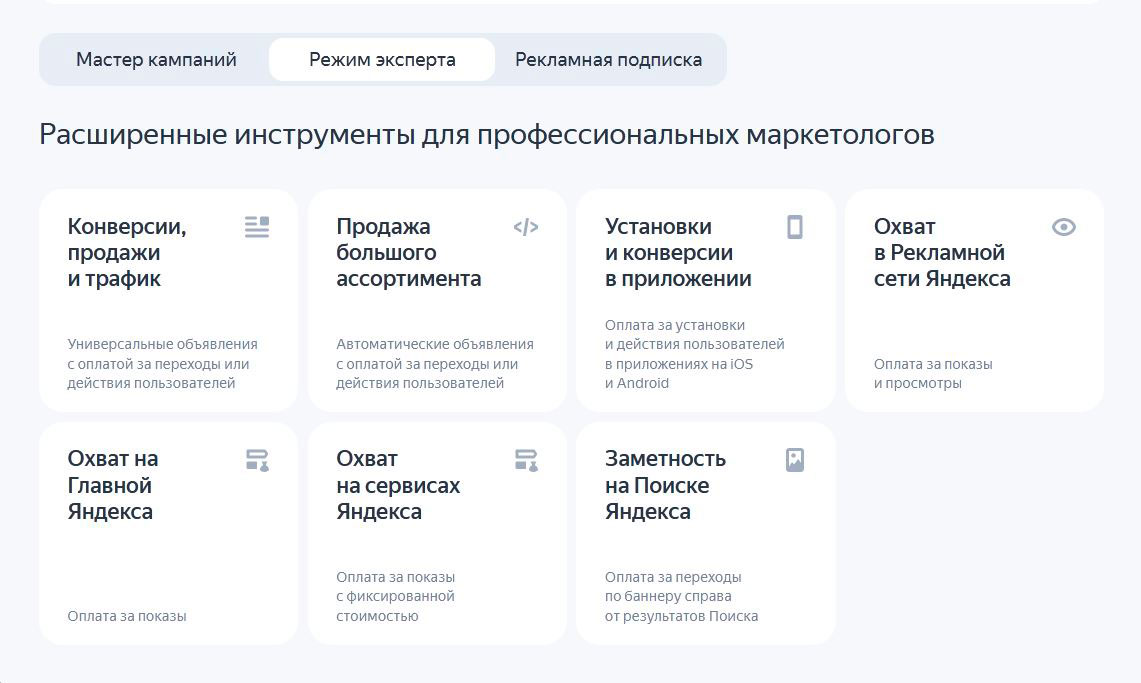The width and height of the screenshot is (1141, 683).
Task: Click the smartphone icon on Установки и конверсии card
Action: click(x=795, y=227)
